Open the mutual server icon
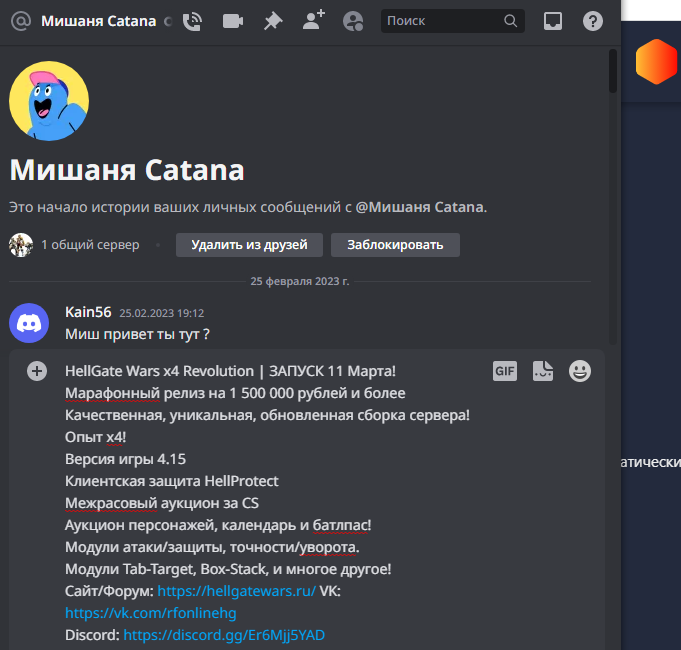 point(21,245)
